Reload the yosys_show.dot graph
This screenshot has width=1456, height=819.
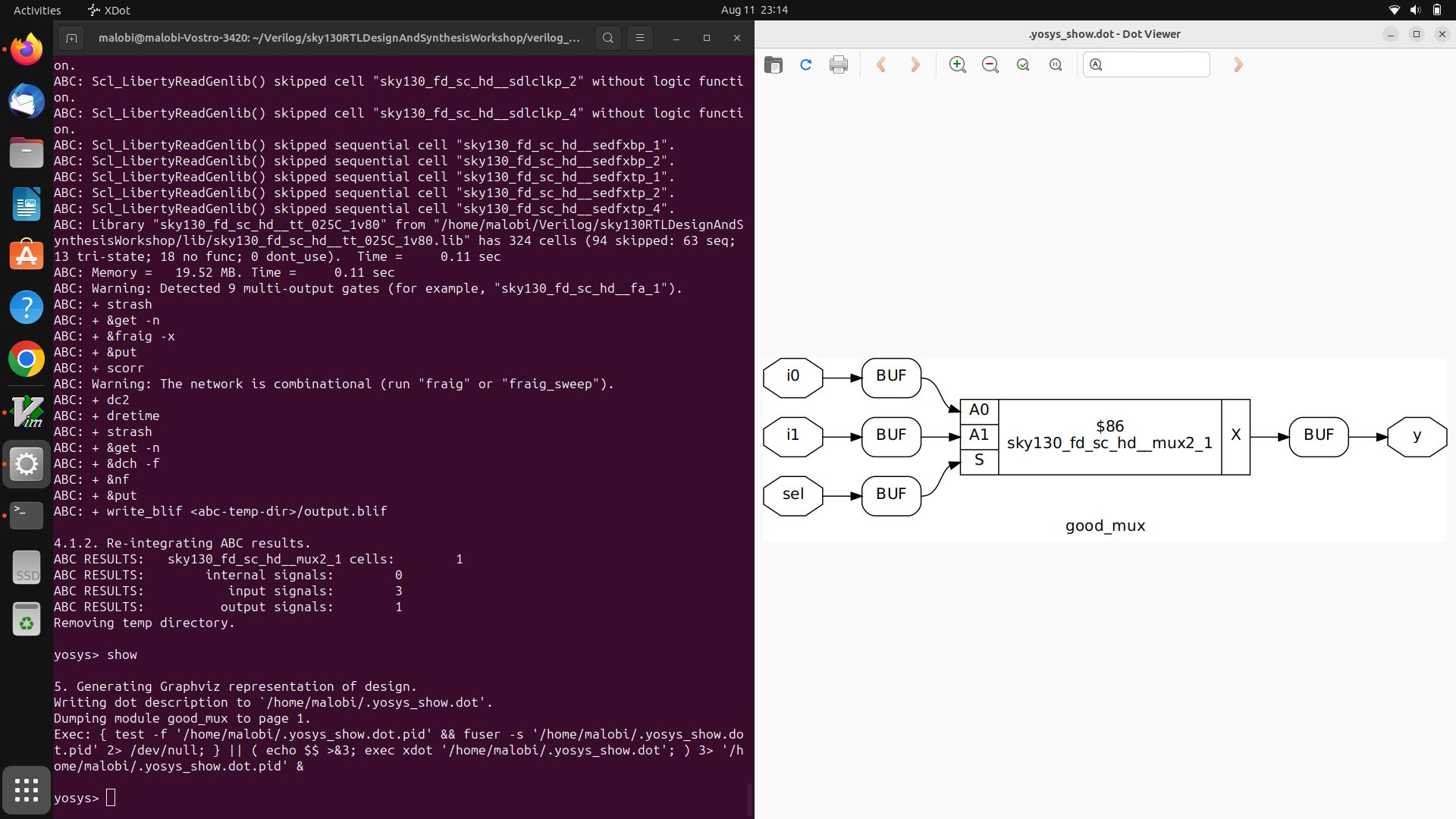[805, 64]
